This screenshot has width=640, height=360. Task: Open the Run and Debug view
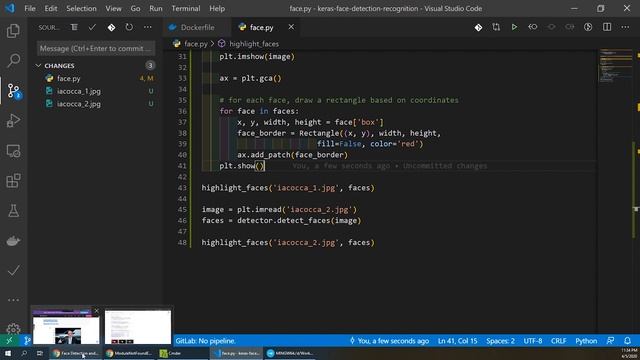(x=13, y=121)
